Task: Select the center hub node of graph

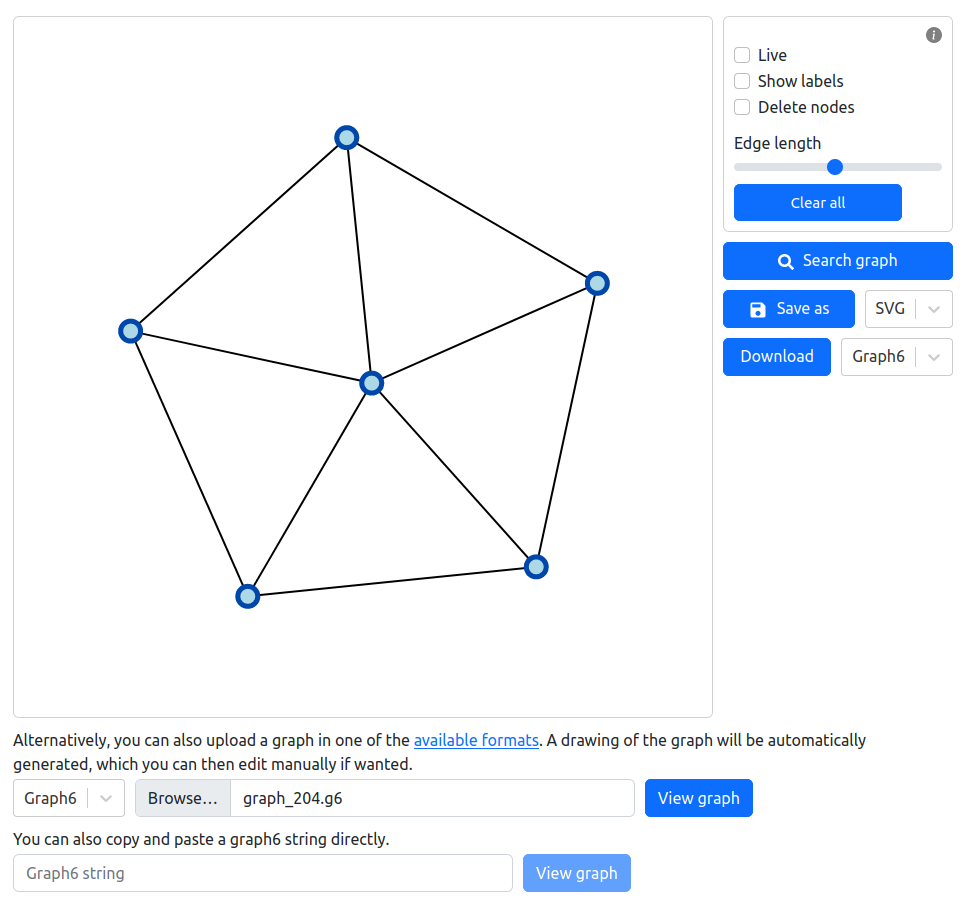Action: [x=372, y=384]
